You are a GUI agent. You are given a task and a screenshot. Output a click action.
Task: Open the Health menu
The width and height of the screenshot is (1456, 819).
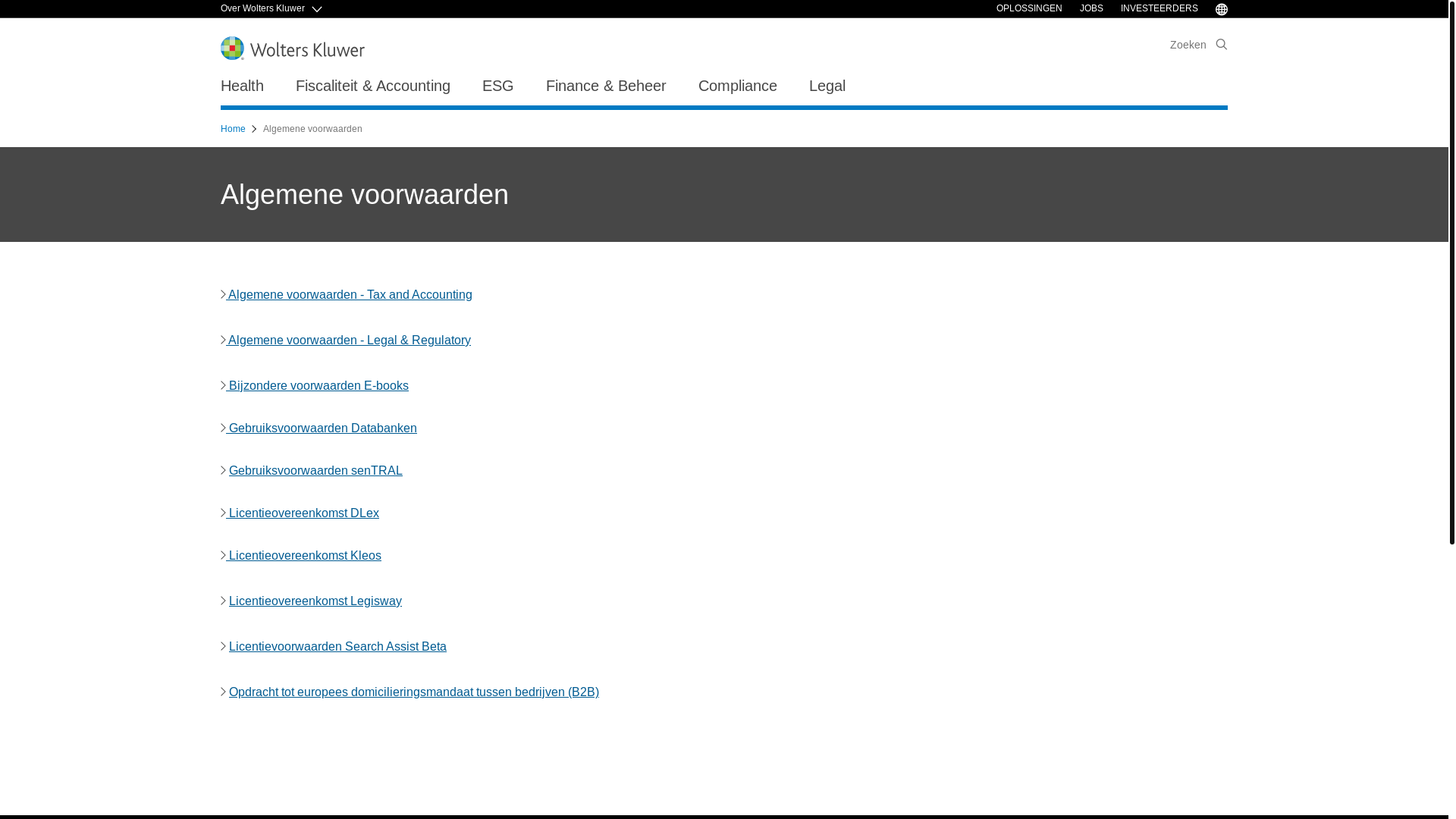point(242,86)
